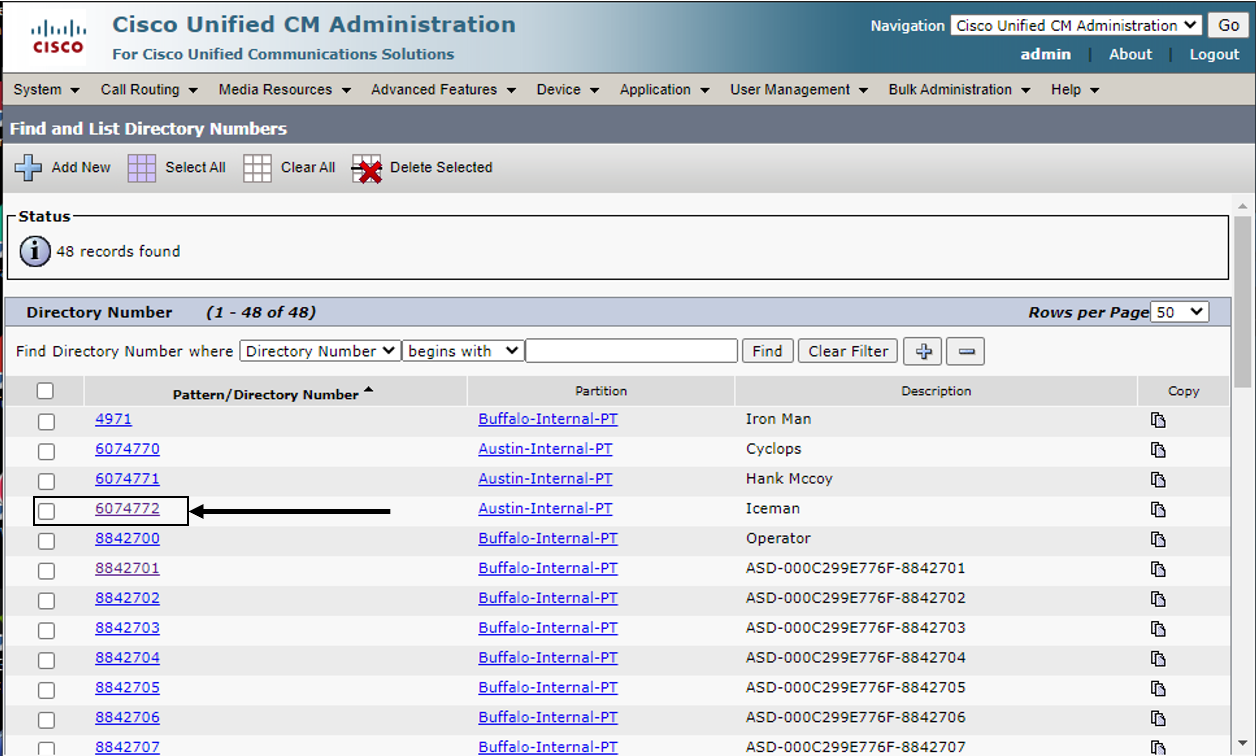
Task: Open directory number 6074772 link
Action: 127,508
